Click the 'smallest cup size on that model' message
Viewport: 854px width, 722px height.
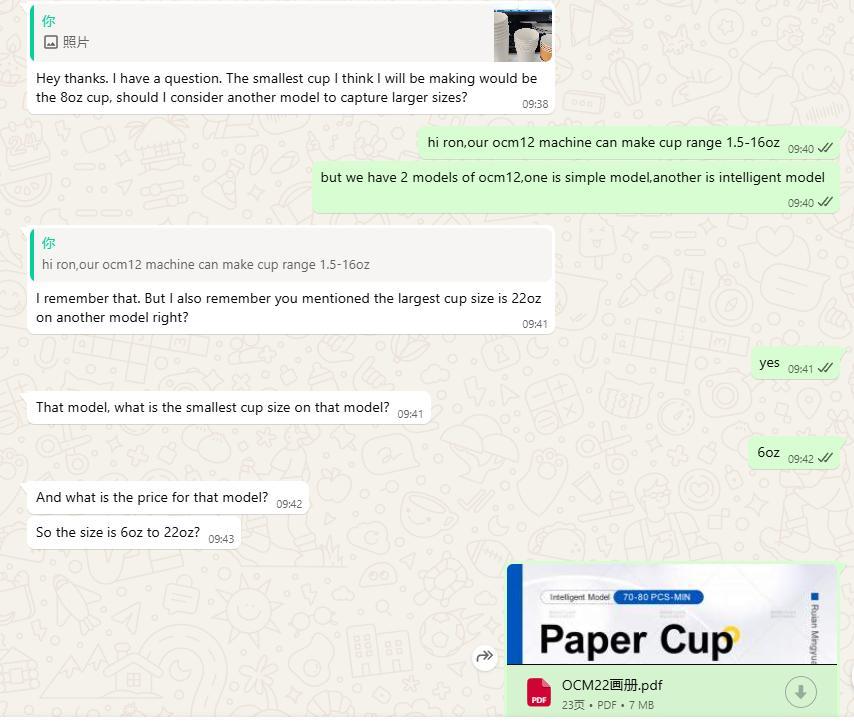229,407
